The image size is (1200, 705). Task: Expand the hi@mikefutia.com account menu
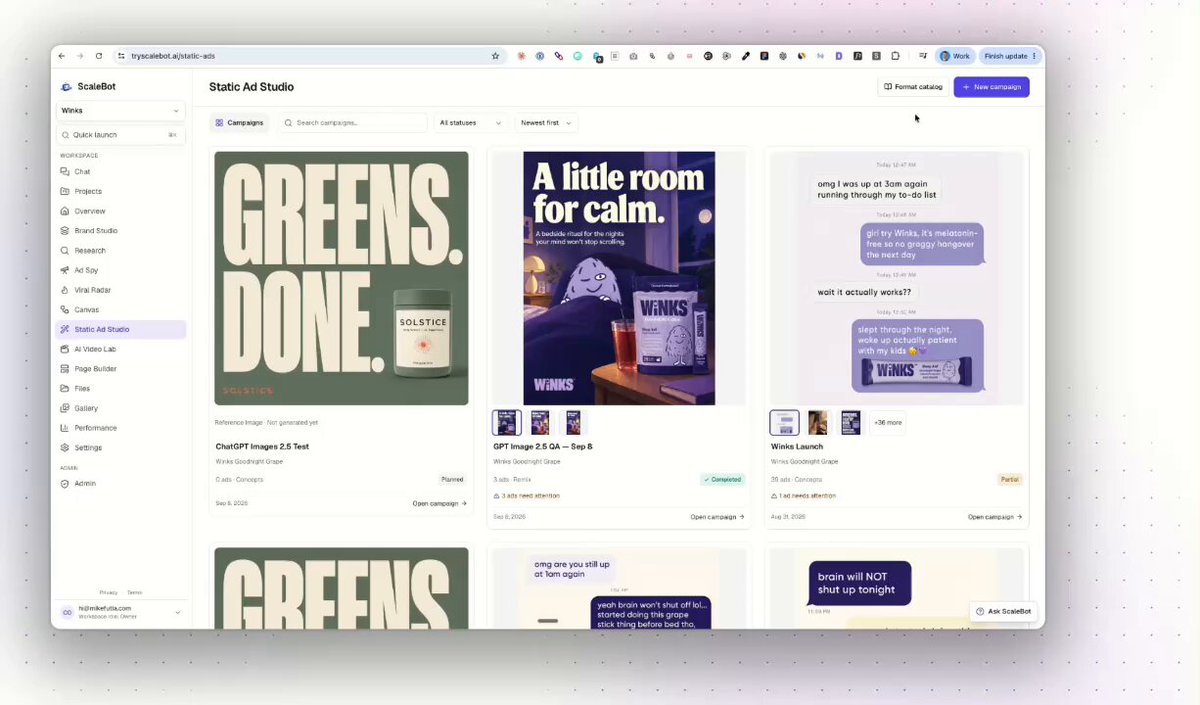121,612
